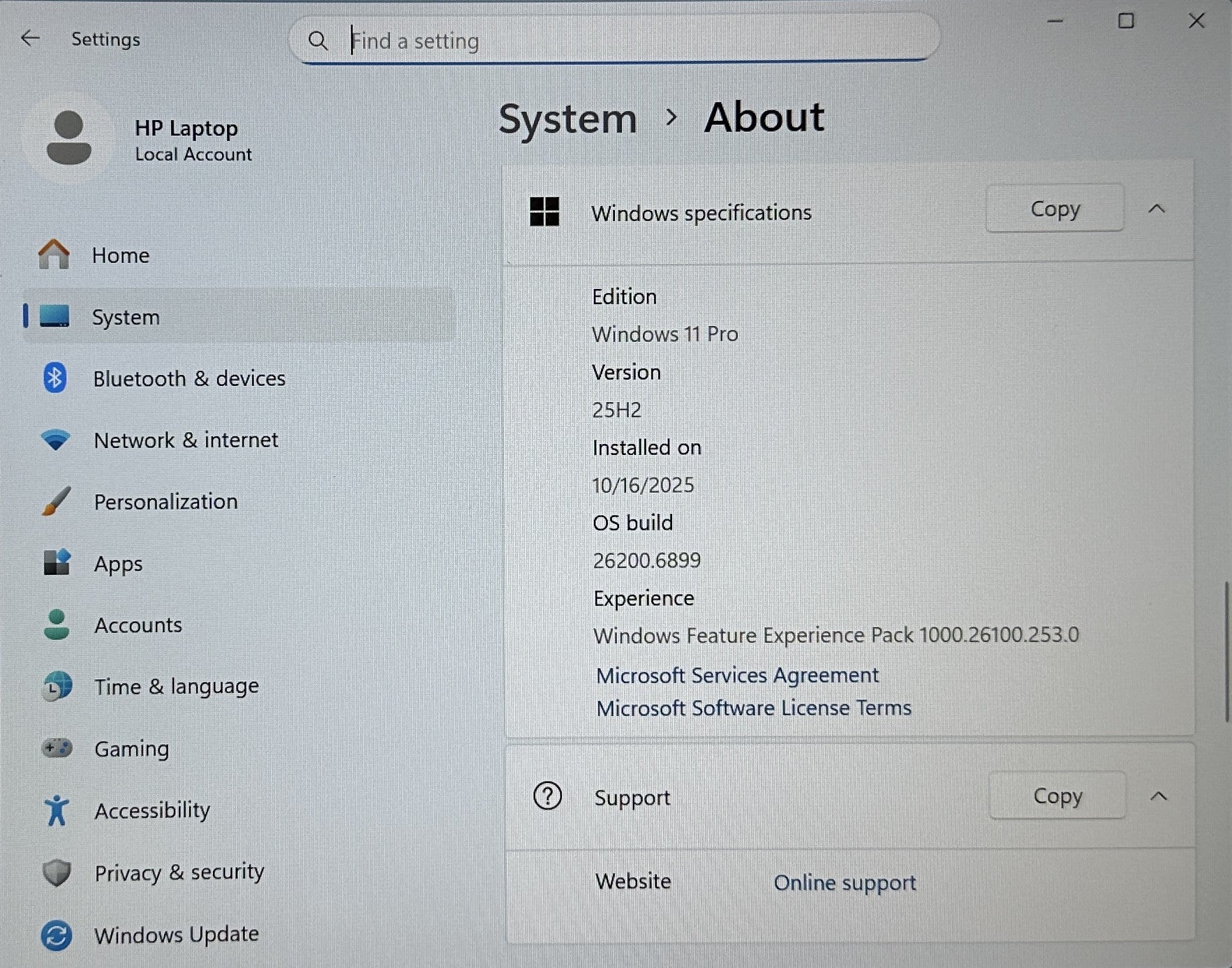Collapse the Windows specifications section
The width and height of the screenshot is (1232, 968).
pyautogui.click(x=1157, y=209)
